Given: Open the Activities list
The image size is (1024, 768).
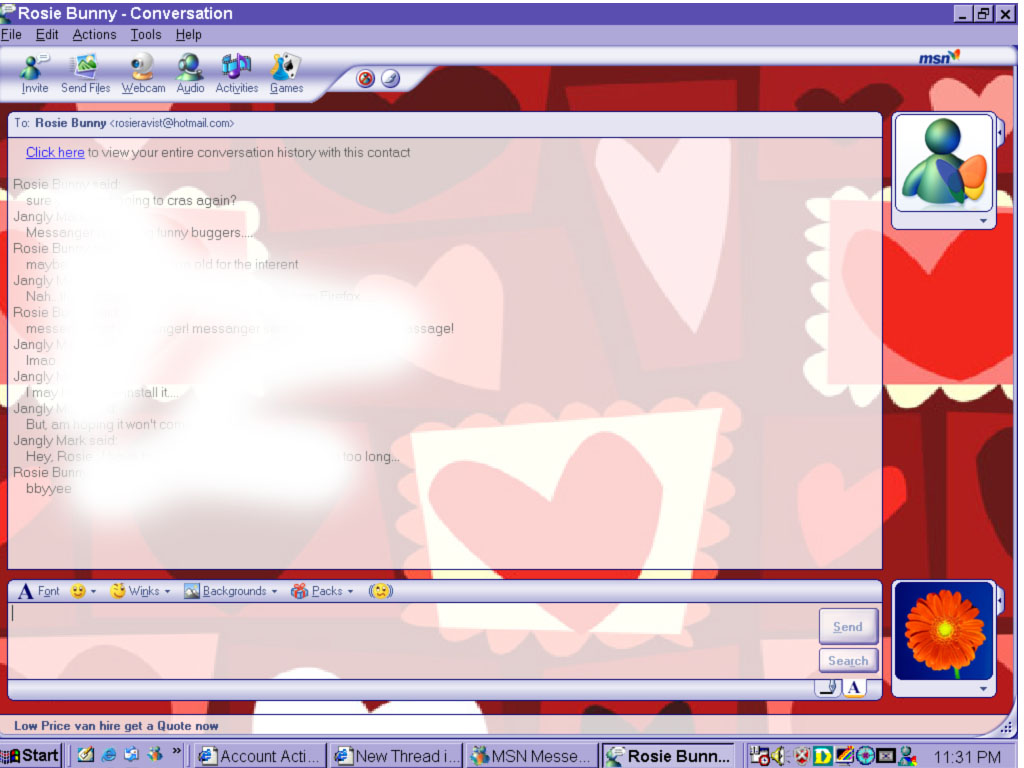Looking at the screenshot, I should (x=236, y=74).
